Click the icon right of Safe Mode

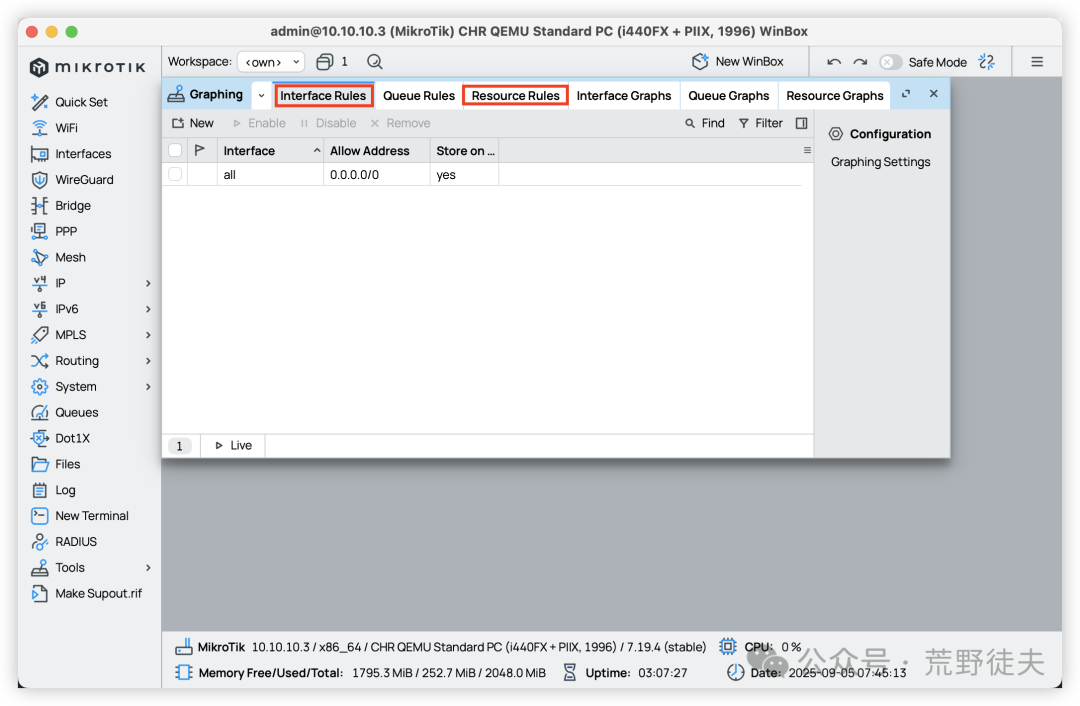click(x=986, y=62)
